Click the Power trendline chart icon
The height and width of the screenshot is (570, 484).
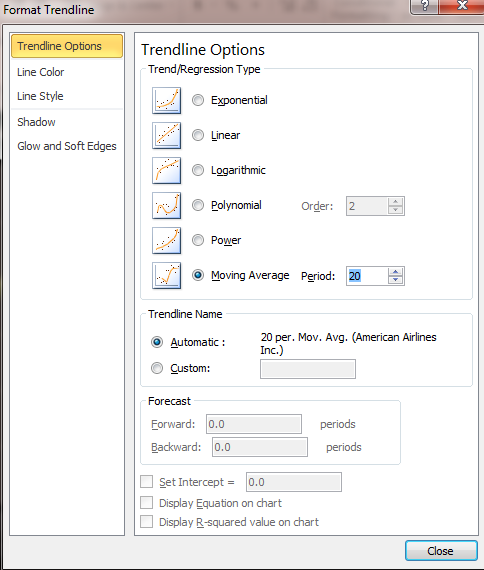click(x=167, y=241)
